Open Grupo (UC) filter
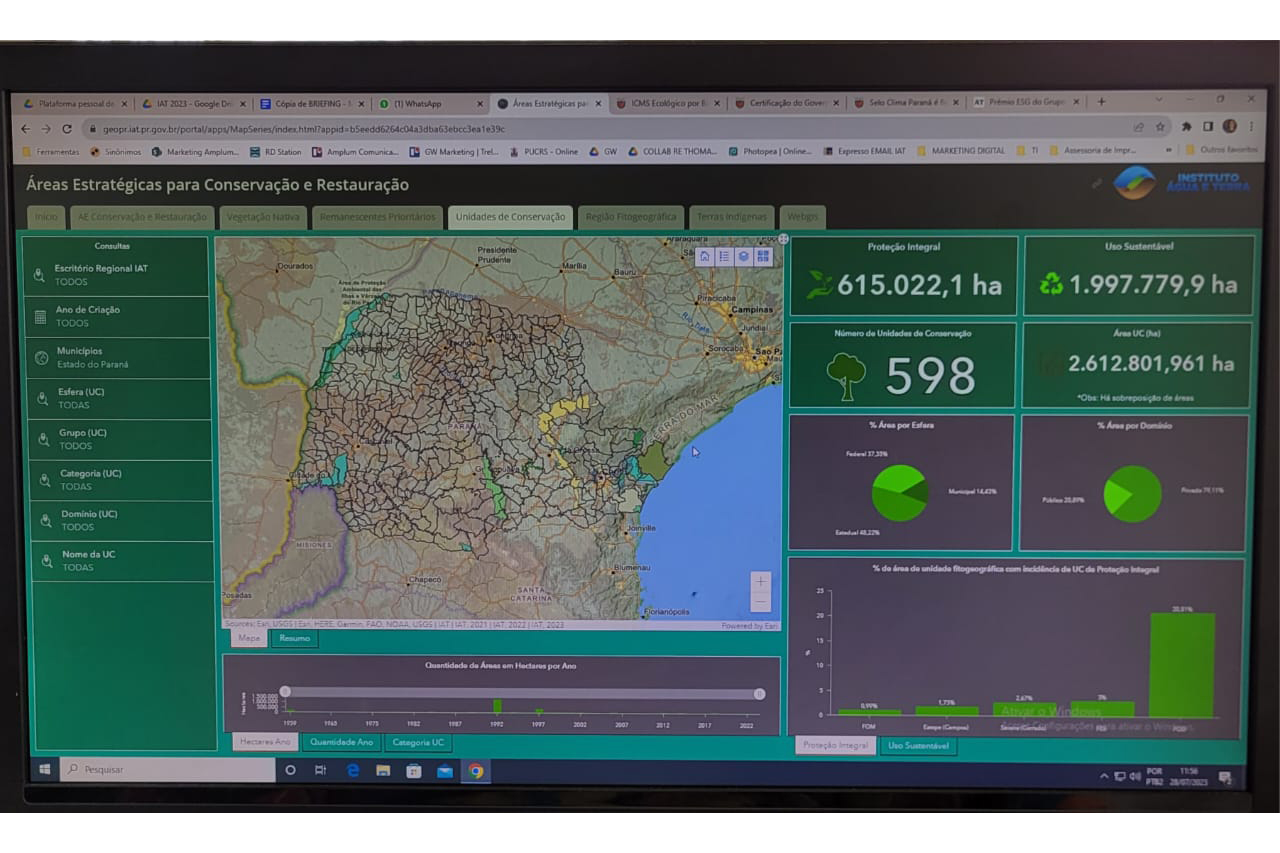 [121, 439]
